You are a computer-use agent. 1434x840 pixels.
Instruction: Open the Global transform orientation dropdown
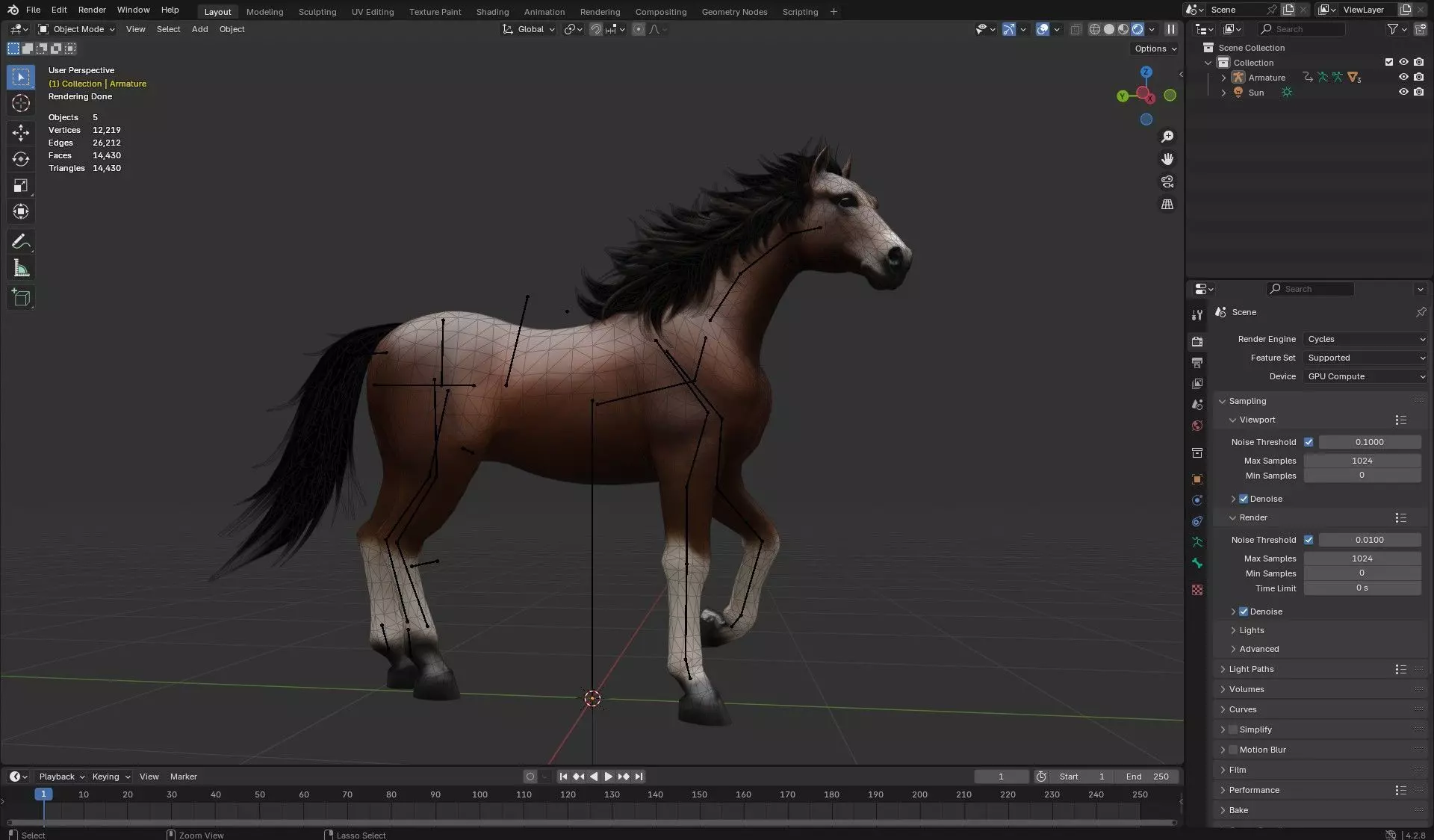(x=529, y=29)
